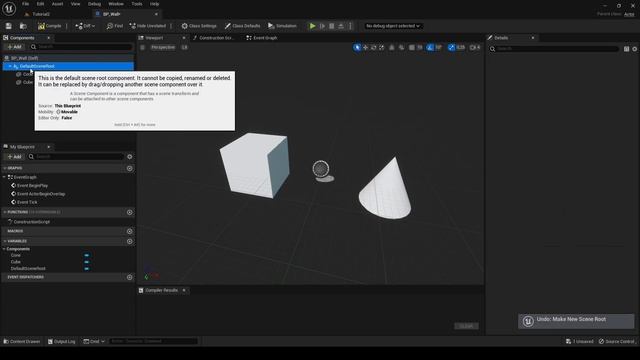This screenshot has width=640, height=360.
Task: Click the Eject button in toolbar
Action: point(341,26)
